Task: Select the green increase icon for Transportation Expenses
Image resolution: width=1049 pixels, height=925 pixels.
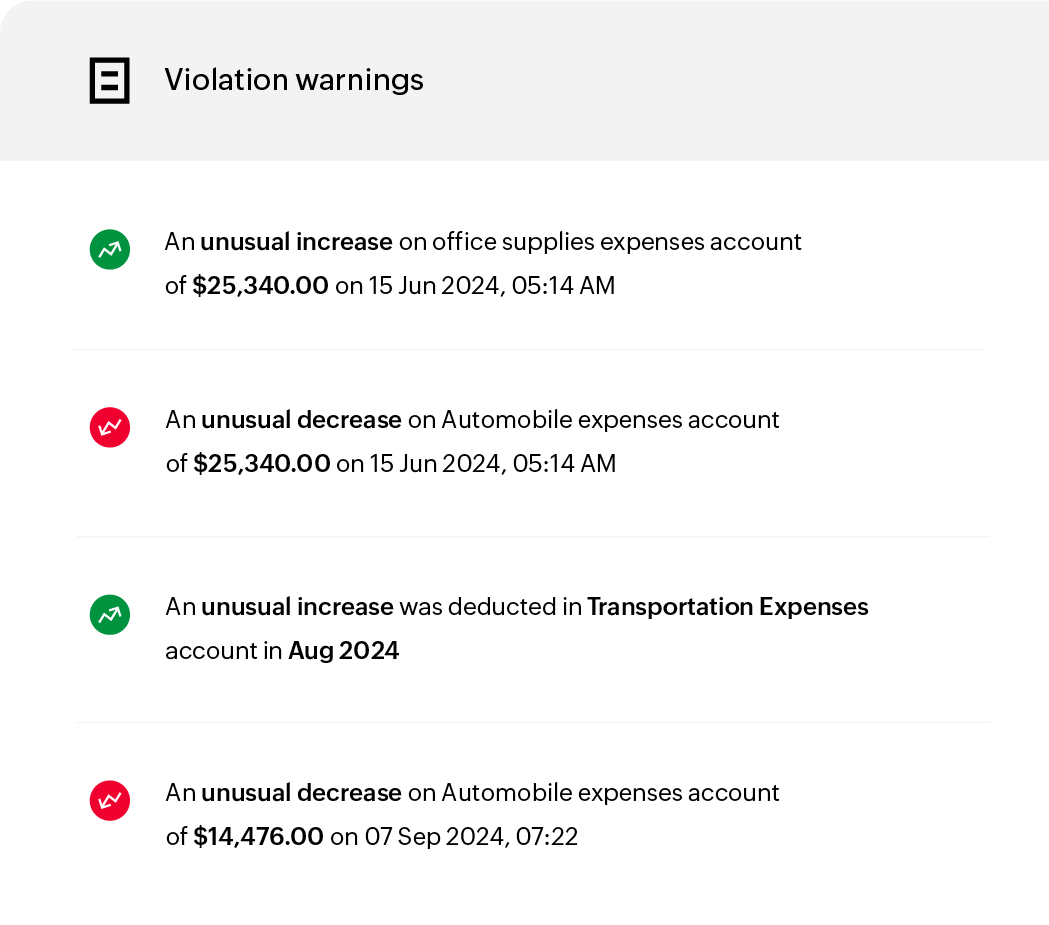Action: point(110,615)
